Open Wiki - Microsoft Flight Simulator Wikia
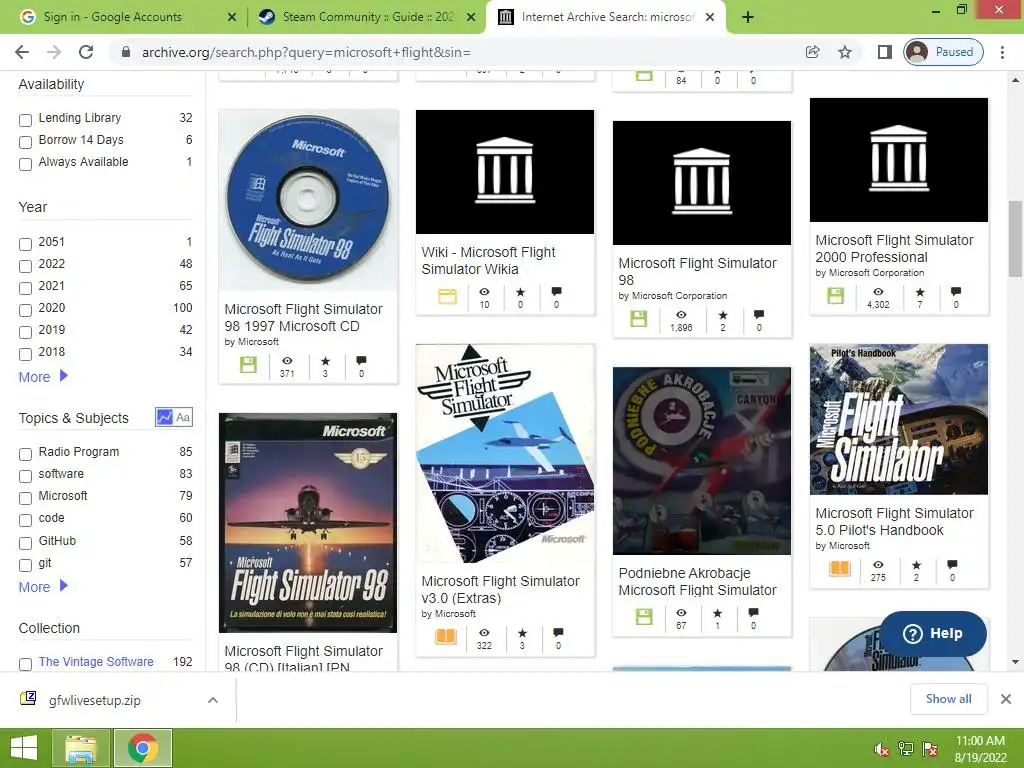This screenshot has width=1024, height=768. (x=488, y=261)
